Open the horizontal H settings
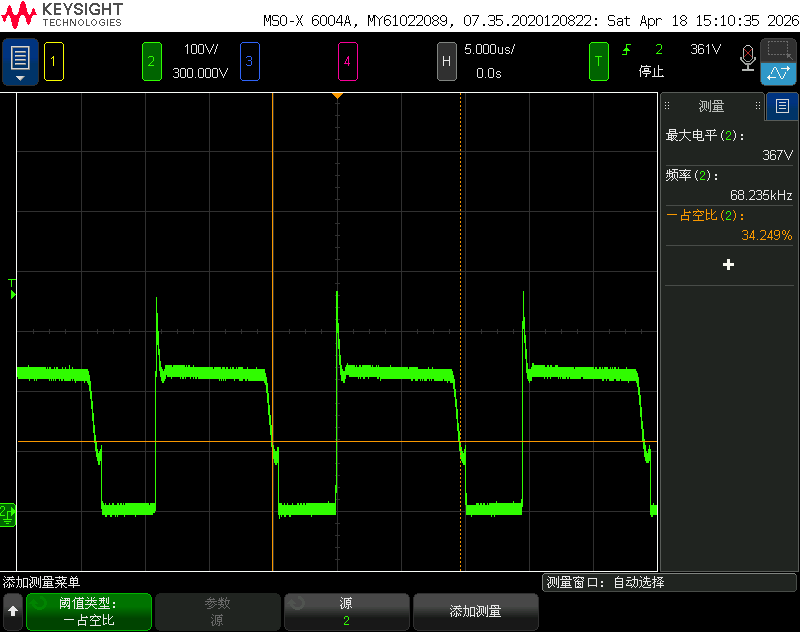 (x=446, y=62)
